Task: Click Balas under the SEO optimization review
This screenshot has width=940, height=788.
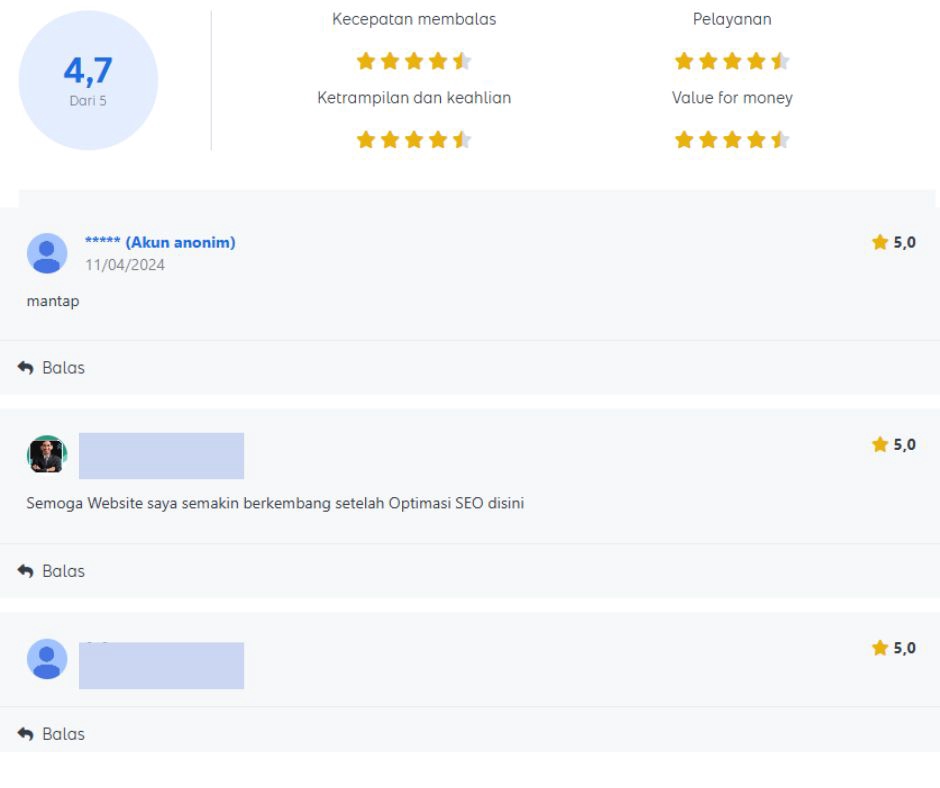Action: coord(63,570)
